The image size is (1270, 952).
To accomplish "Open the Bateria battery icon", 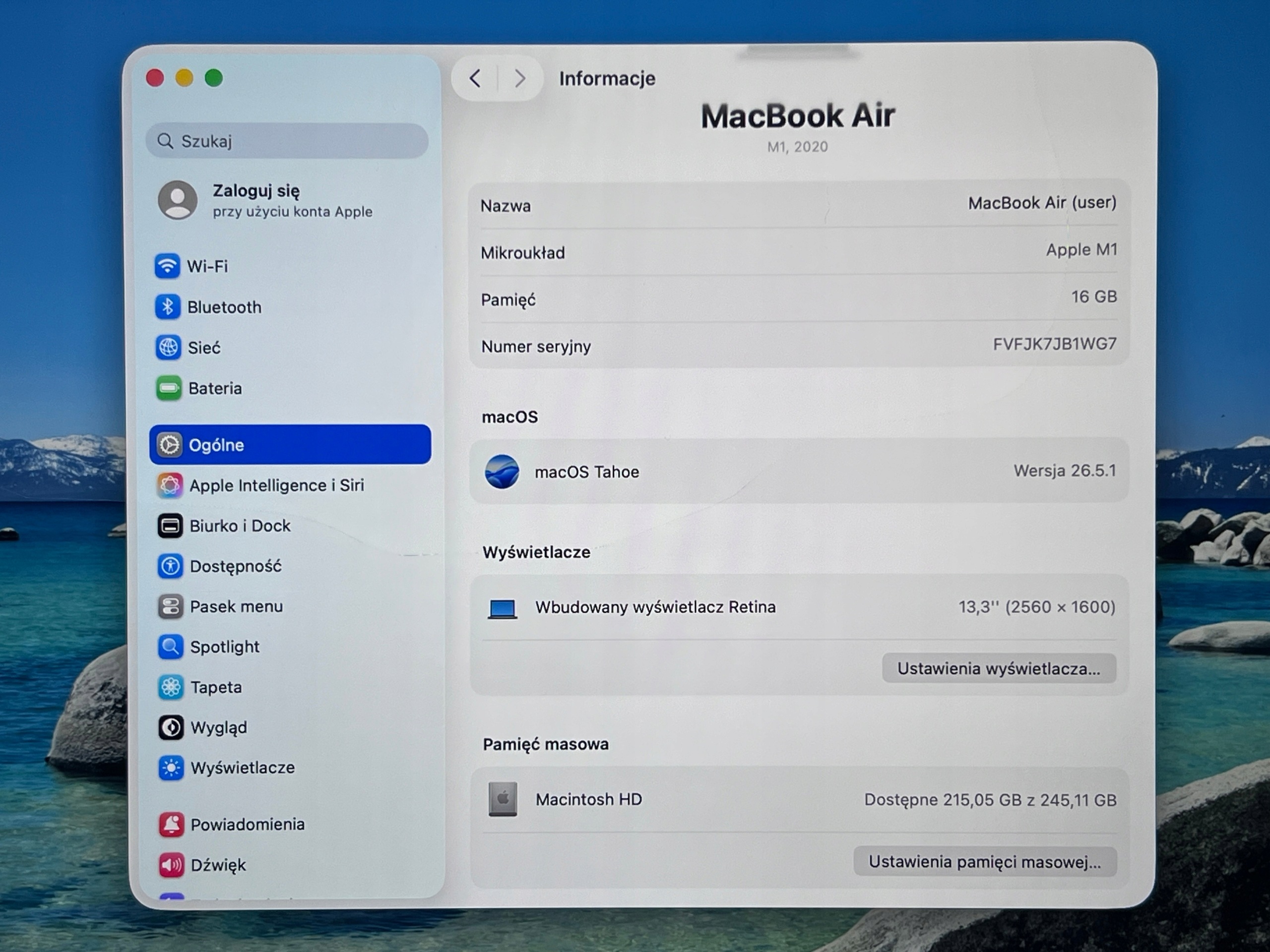I will pyautogui.click(x=169, y=388).
